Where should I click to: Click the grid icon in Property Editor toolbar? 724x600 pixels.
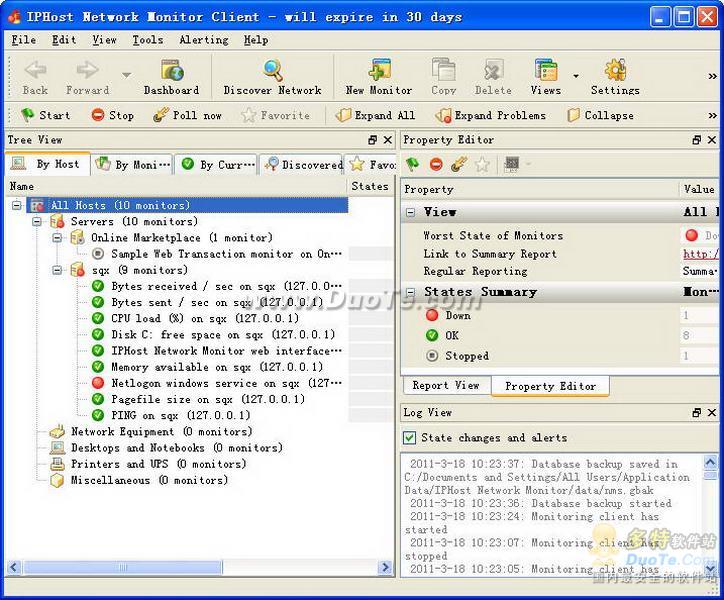(x=512, y=164)
